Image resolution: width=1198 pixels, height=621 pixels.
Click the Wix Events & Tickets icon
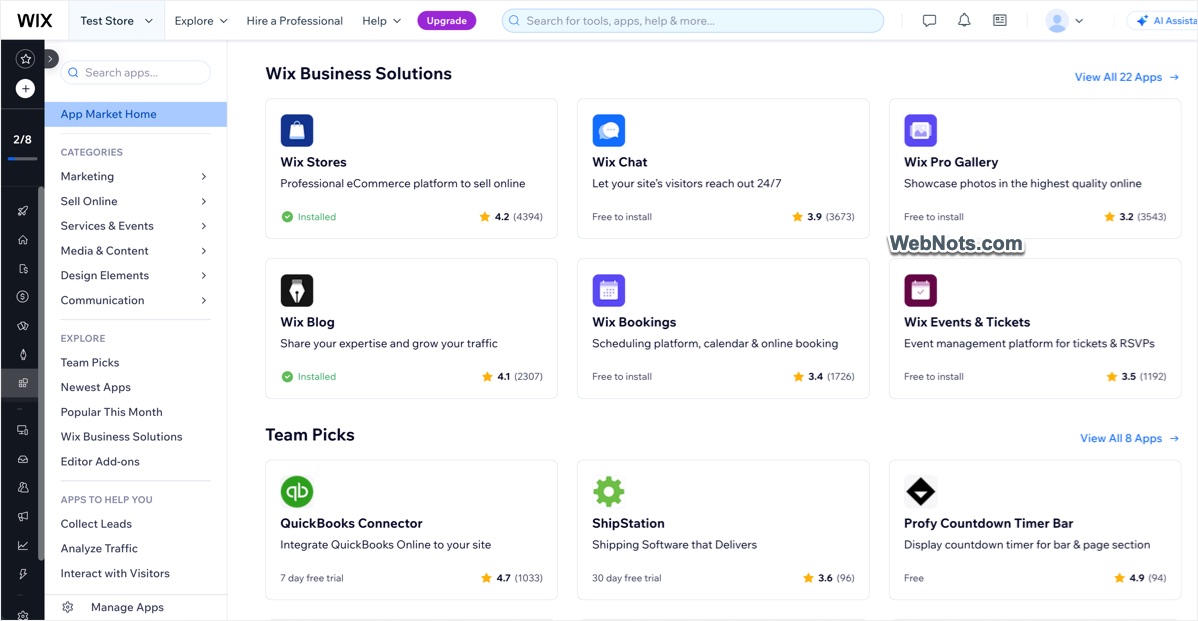(x=921, y=290)
